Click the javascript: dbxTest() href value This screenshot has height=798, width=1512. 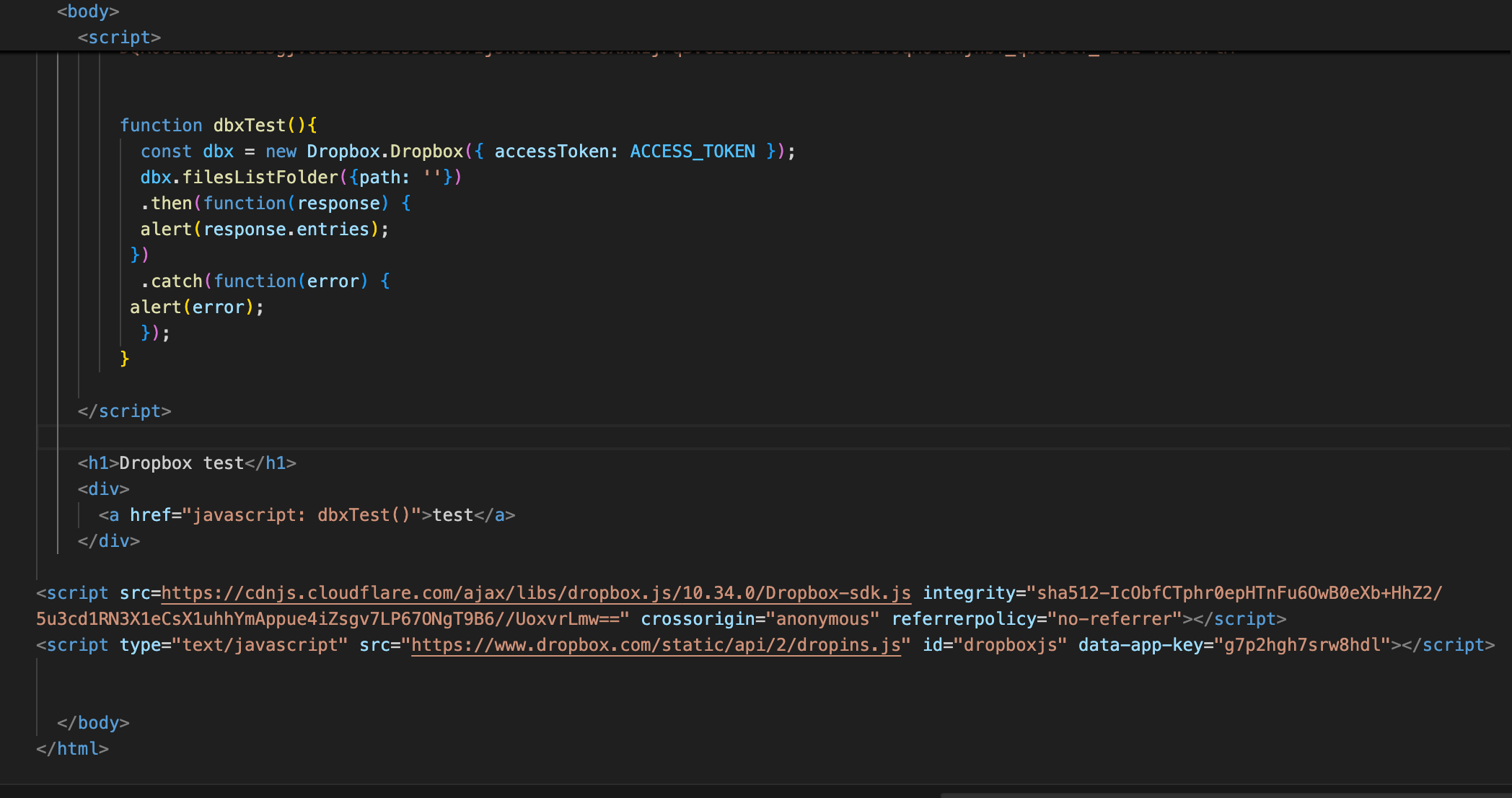tap(302, 515)
